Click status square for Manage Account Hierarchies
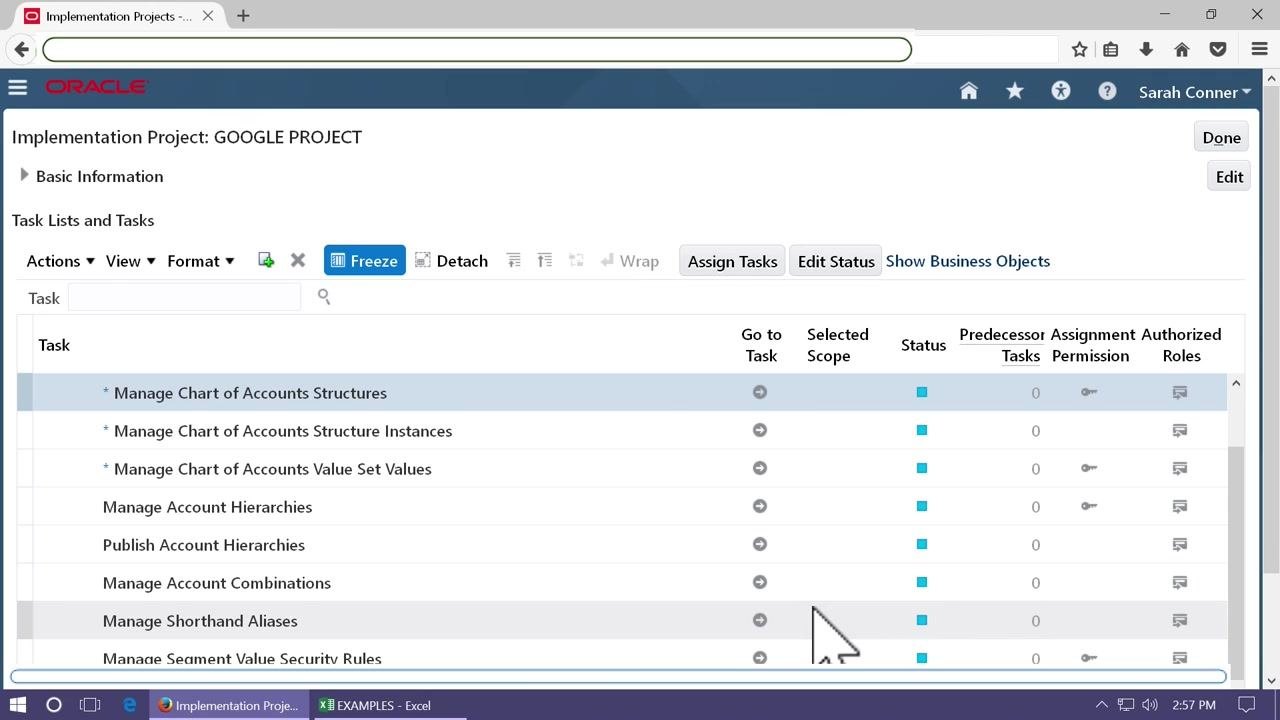The image size is (1280, 720). click(922, 506)
